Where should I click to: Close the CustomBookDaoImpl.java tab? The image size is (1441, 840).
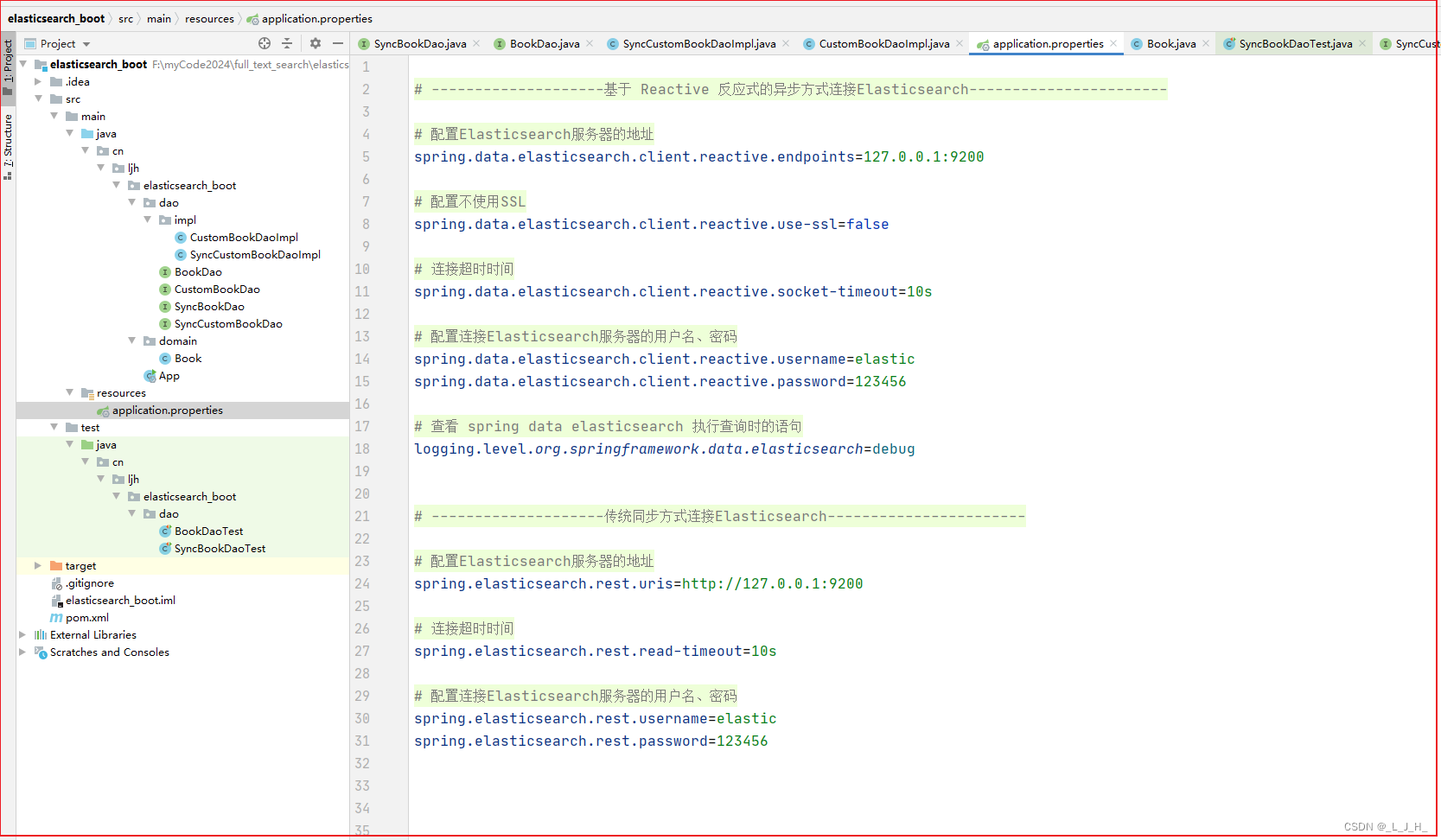pos(960,43)
